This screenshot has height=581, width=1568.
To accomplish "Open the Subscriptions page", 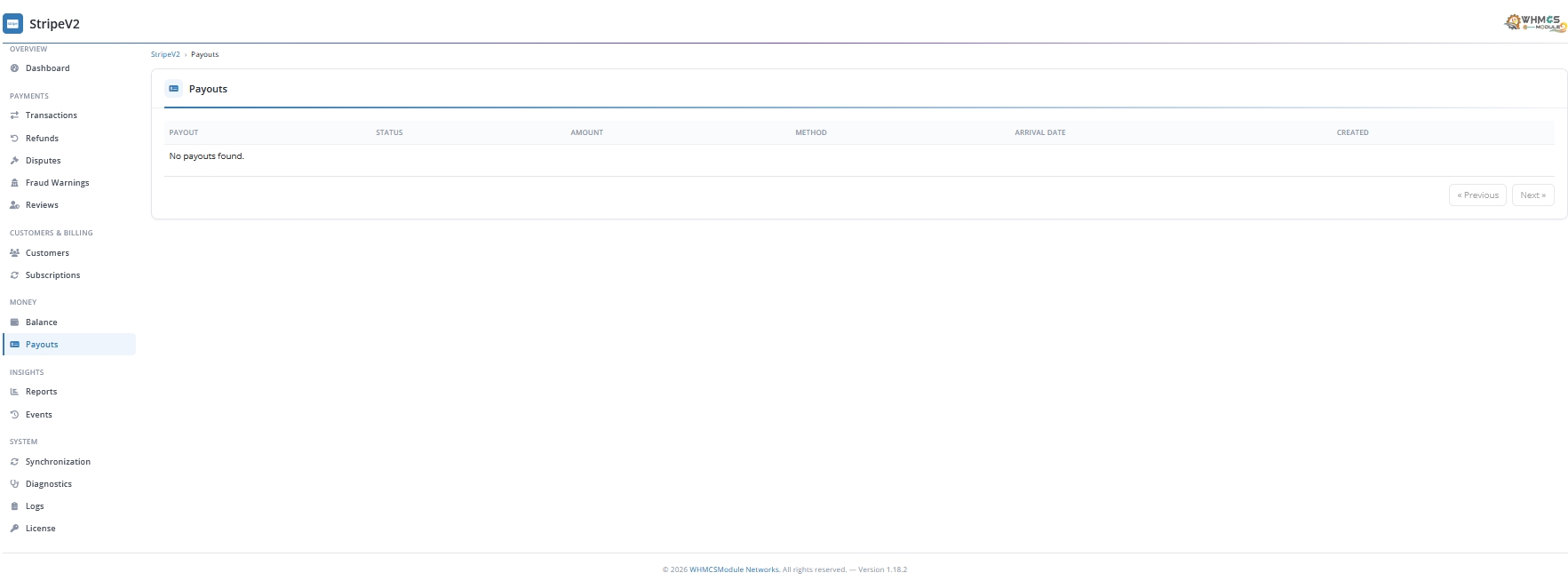I will [x=69, y=275].
